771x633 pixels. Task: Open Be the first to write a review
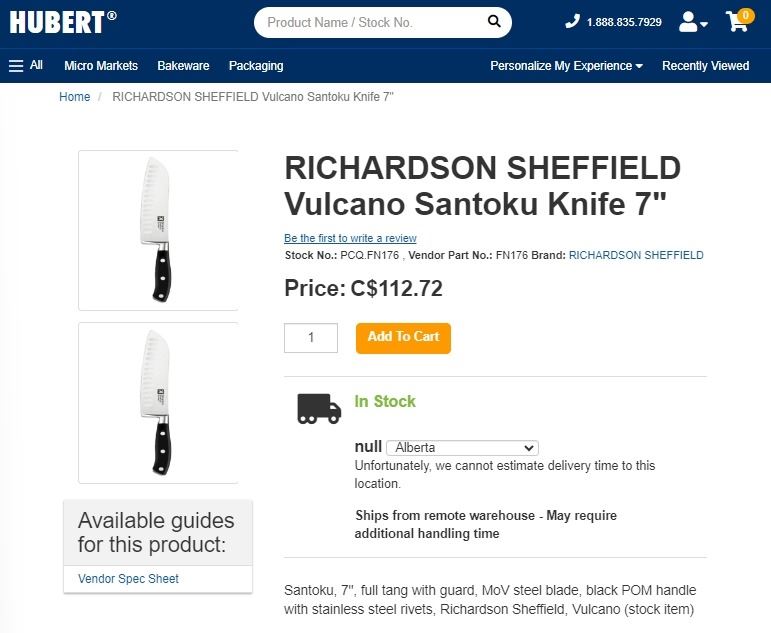click(x=350, y=239)
